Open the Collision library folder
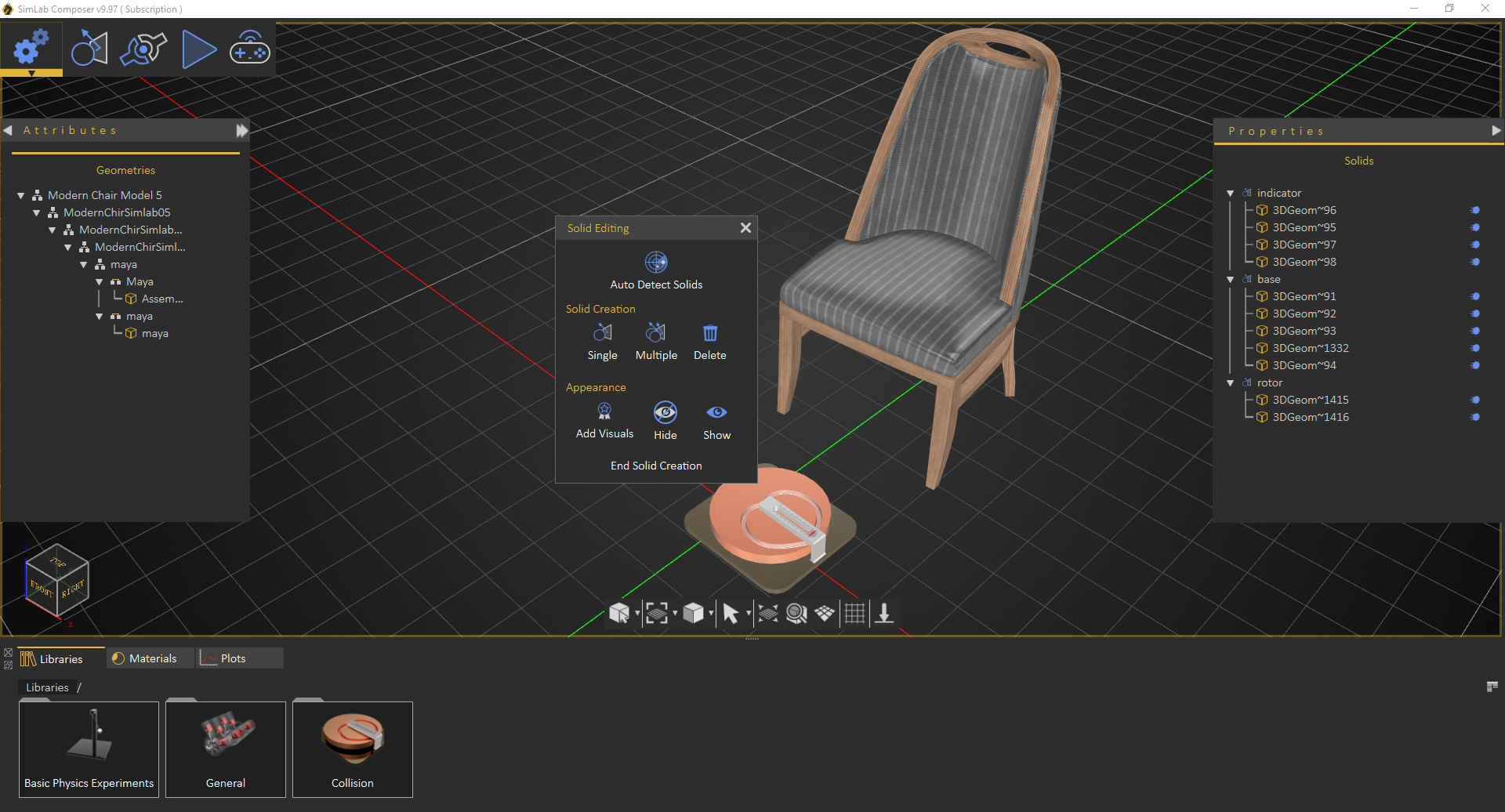This screenshot has height=812, width=1505. (x=353, y=749)
